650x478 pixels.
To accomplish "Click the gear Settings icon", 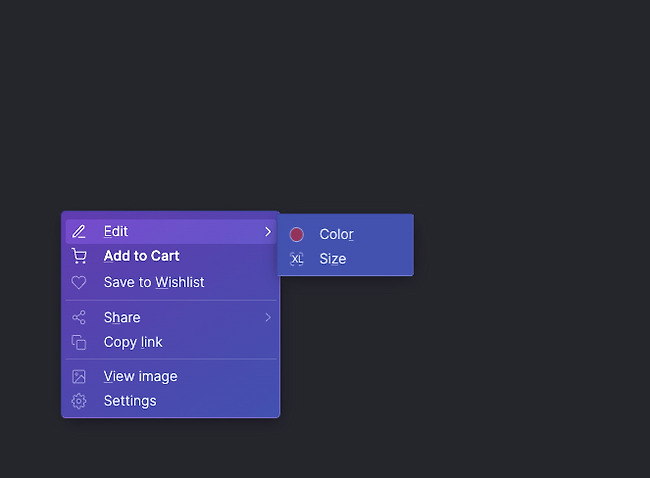I will coord(79,401).
